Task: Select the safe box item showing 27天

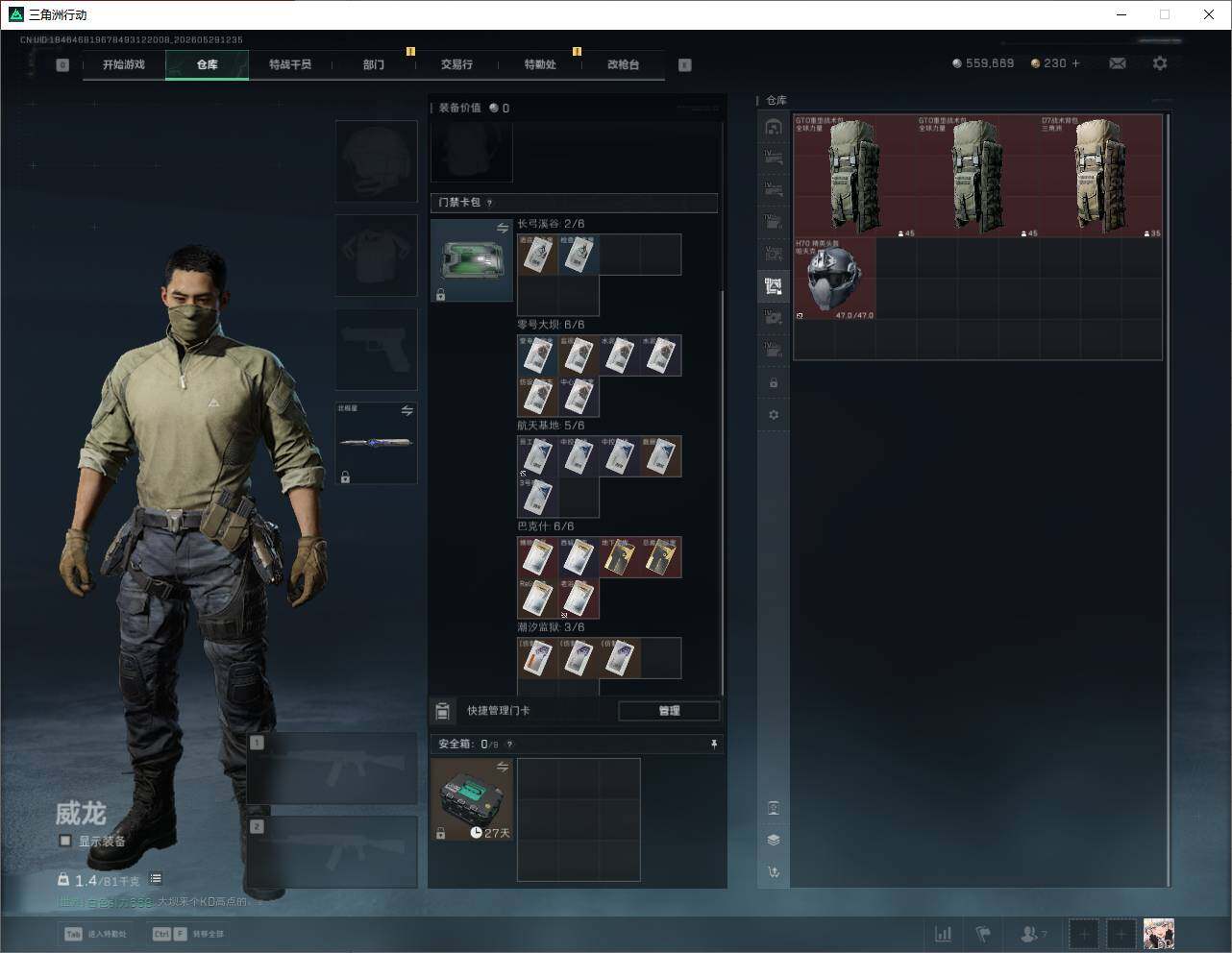Action: (472, 799)
